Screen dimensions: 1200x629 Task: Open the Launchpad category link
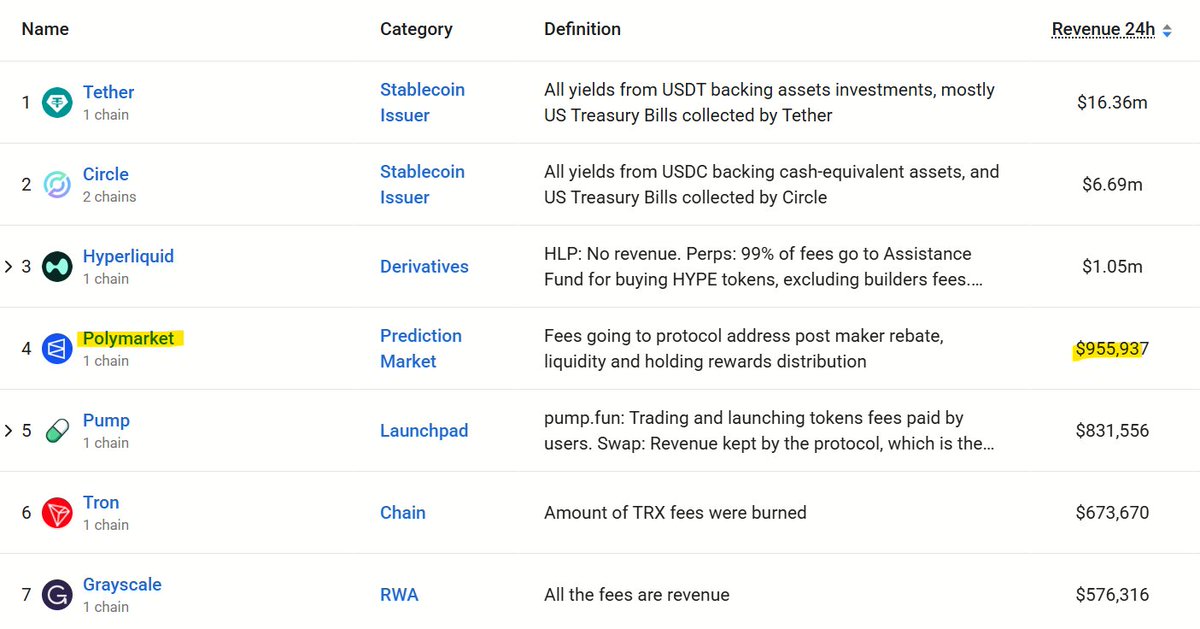pos(424,431)
